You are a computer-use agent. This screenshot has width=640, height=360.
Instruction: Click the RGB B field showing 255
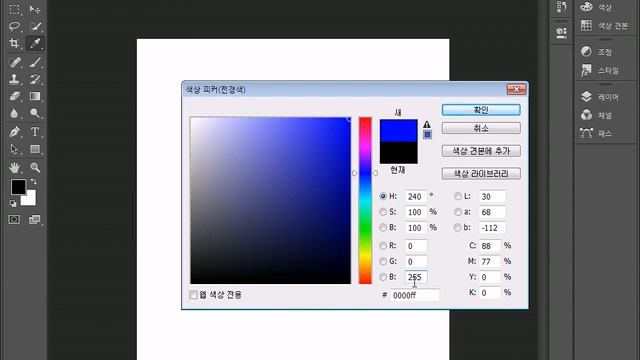tap(416, 277)
